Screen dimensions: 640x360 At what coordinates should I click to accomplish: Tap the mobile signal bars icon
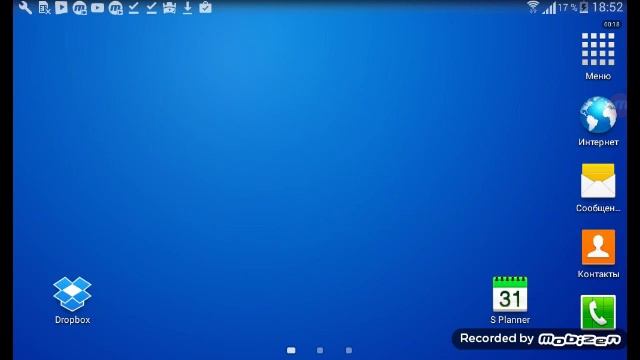pyautogui.click(x=549, y=7)
